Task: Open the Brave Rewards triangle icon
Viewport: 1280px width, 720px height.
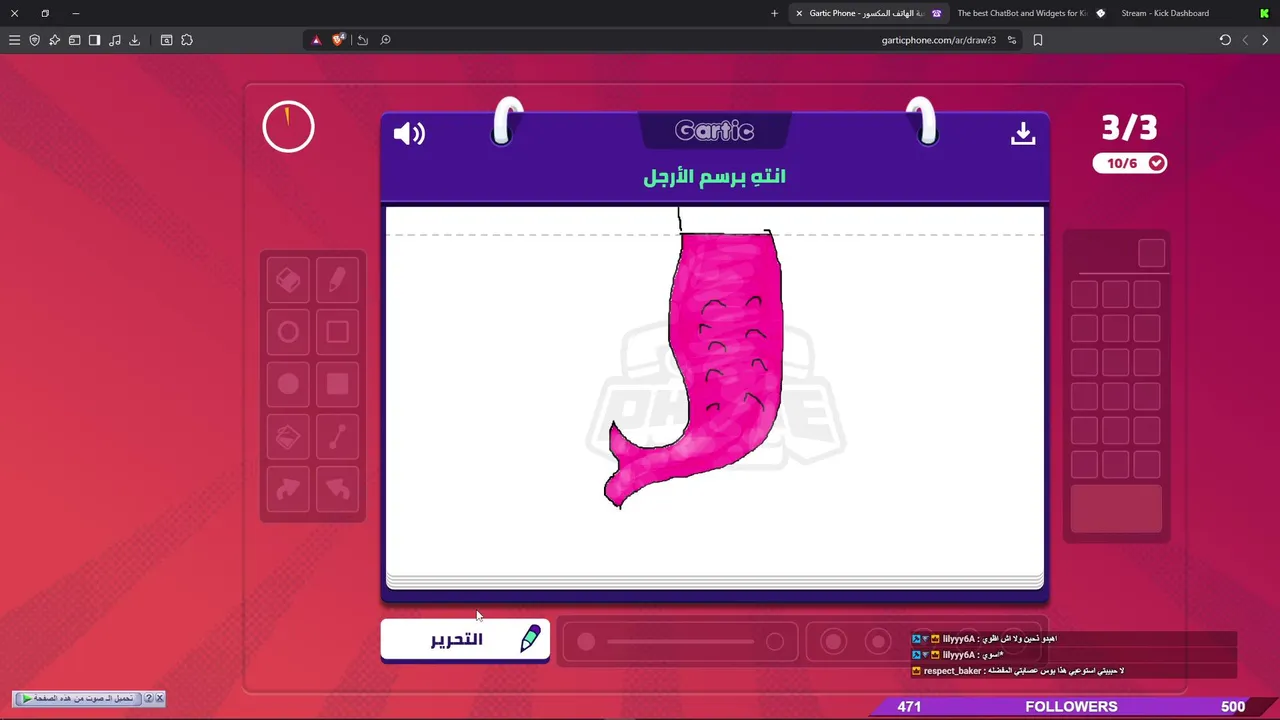Action: 316,40
